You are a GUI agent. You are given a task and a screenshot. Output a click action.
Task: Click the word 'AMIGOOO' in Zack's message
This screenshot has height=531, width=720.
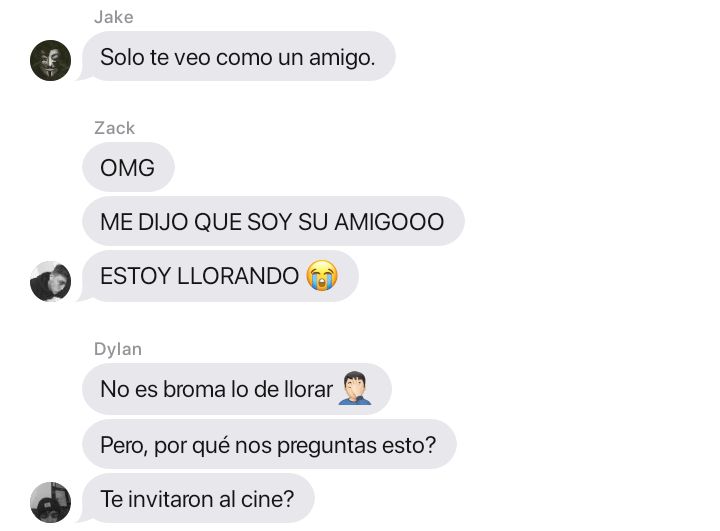(389, 222)
